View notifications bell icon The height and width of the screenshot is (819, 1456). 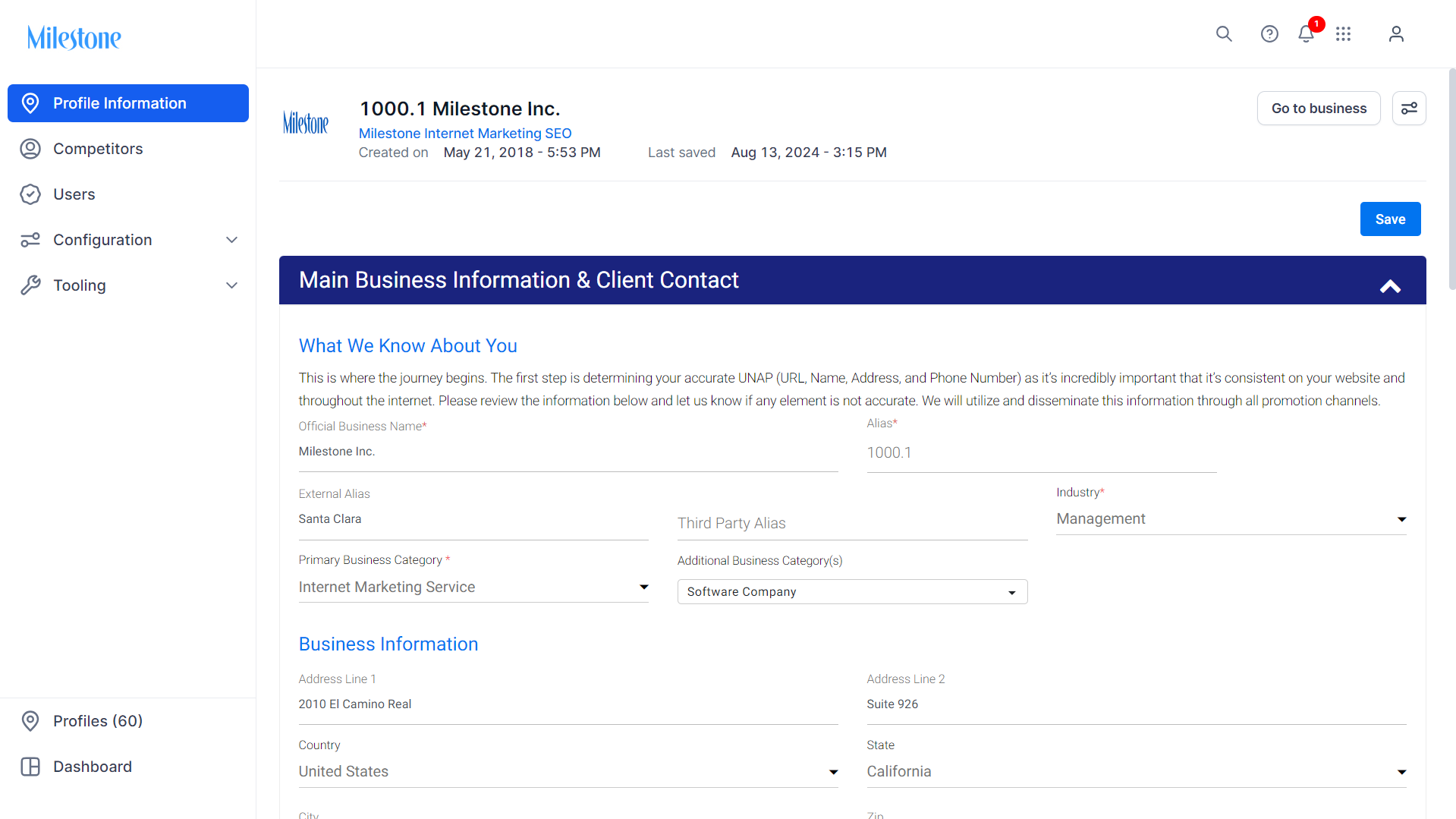point(1306,34)
